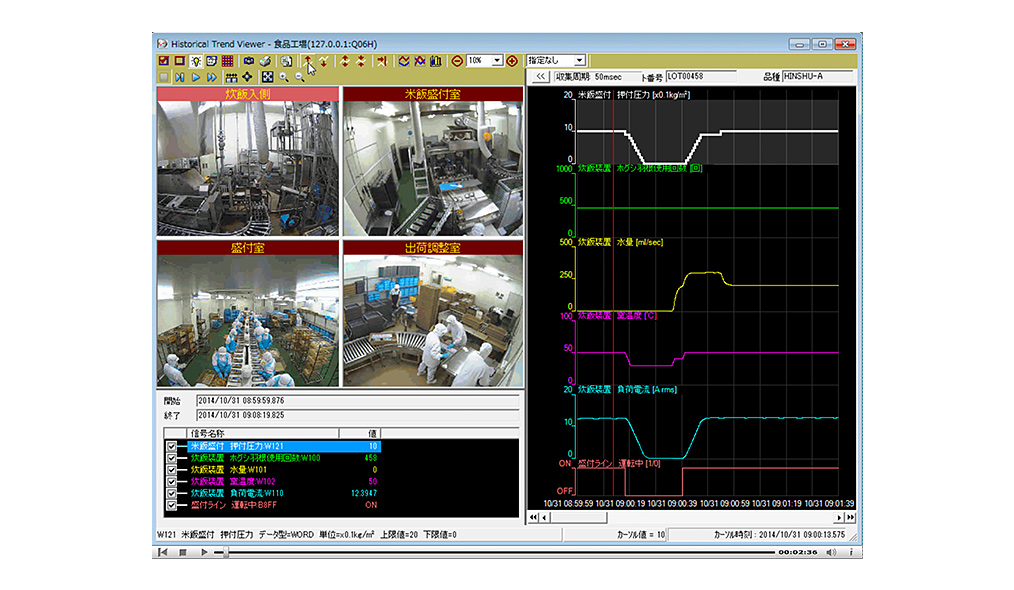Click the printer icon in toolbar
Screen dimensions: 1014x590
(x=264, y=61)
